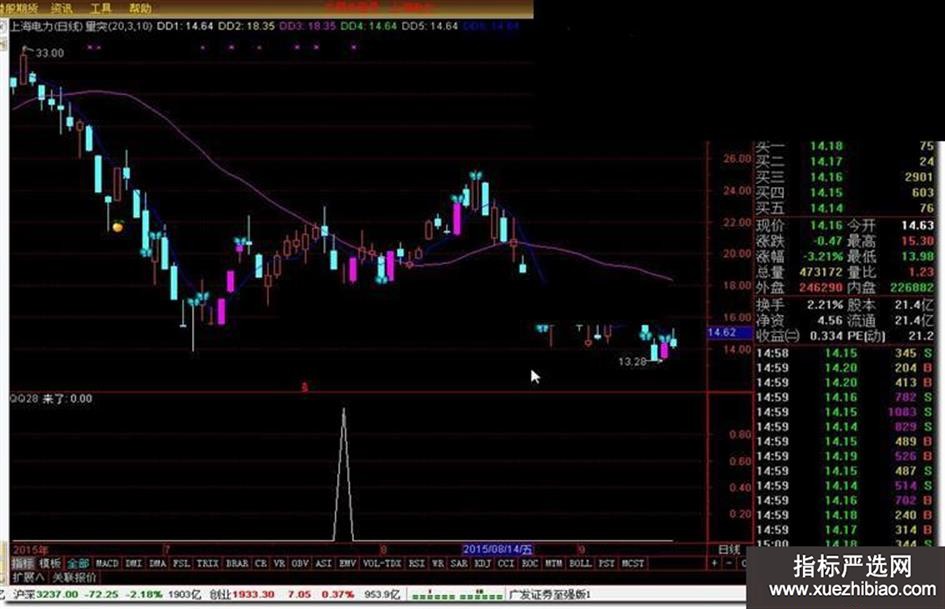Click the white spike in the sub-chart
The width and height of the screenshot is (945, 609).
344,474
